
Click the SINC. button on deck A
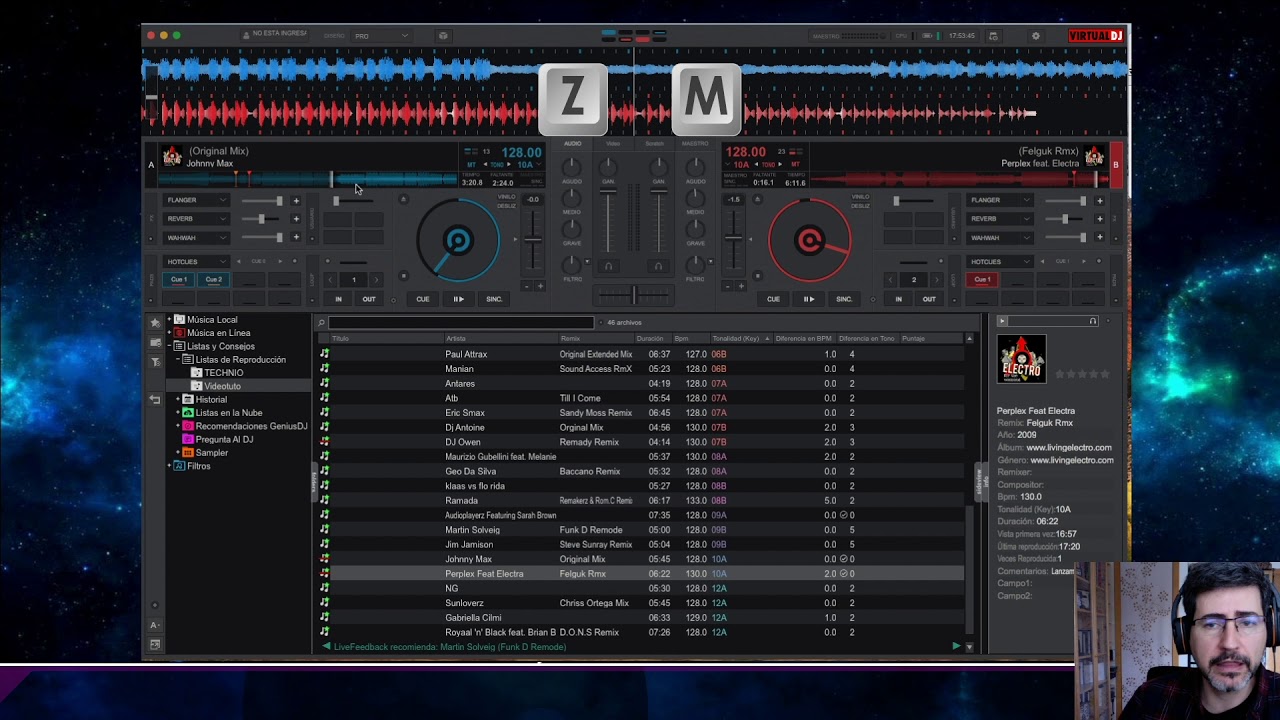pos(494,299)
